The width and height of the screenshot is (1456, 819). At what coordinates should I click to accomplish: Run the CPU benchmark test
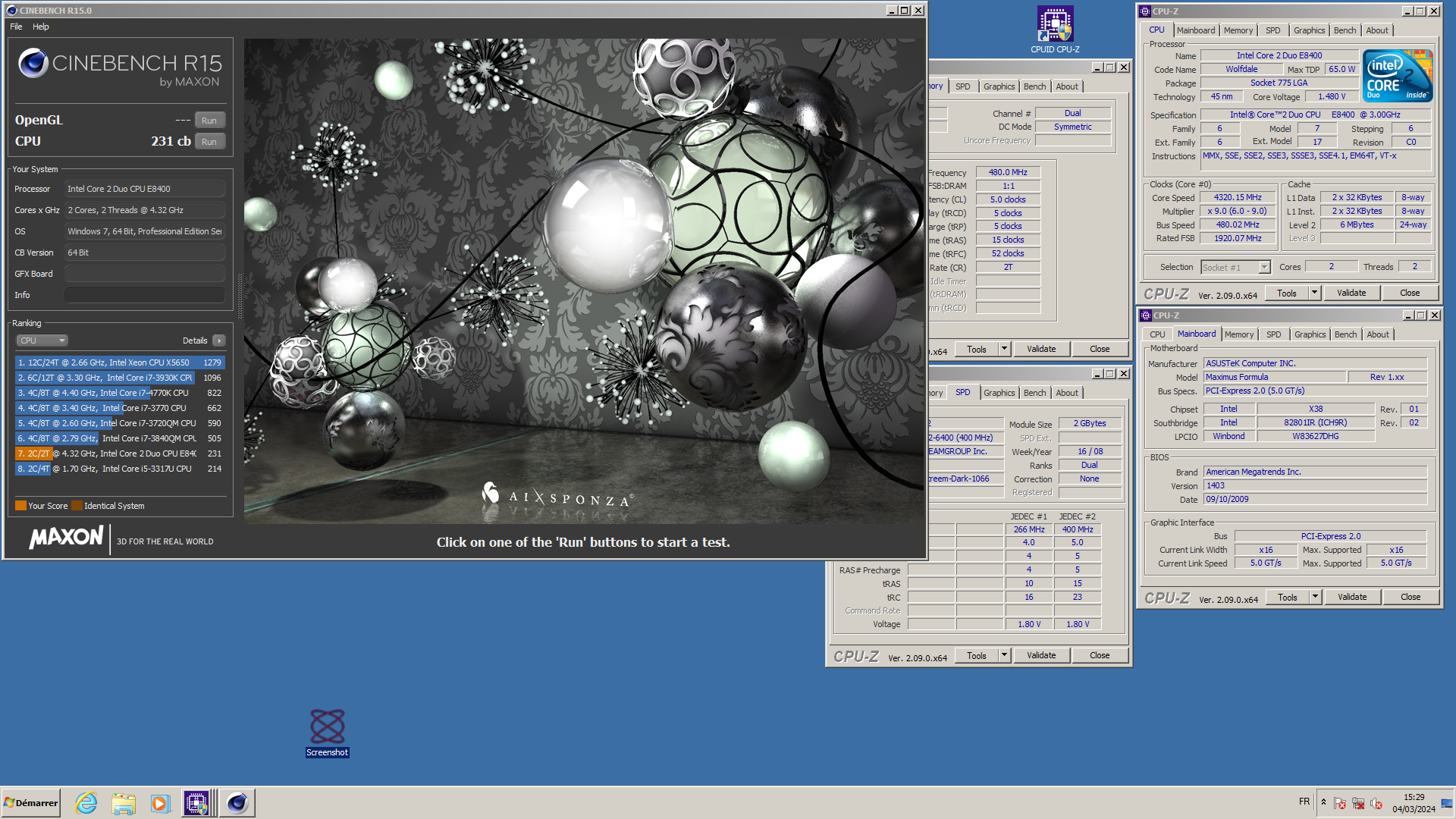[x=209, y=142]
